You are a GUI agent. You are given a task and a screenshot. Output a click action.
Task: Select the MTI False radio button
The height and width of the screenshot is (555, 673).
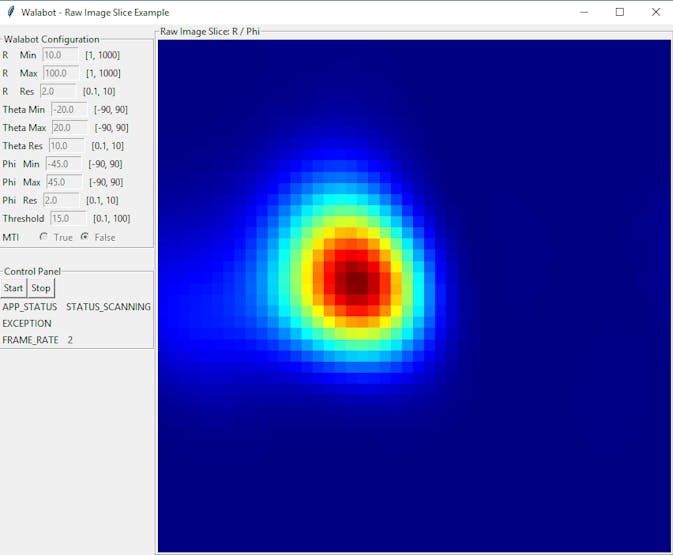[x=85, y=237]
